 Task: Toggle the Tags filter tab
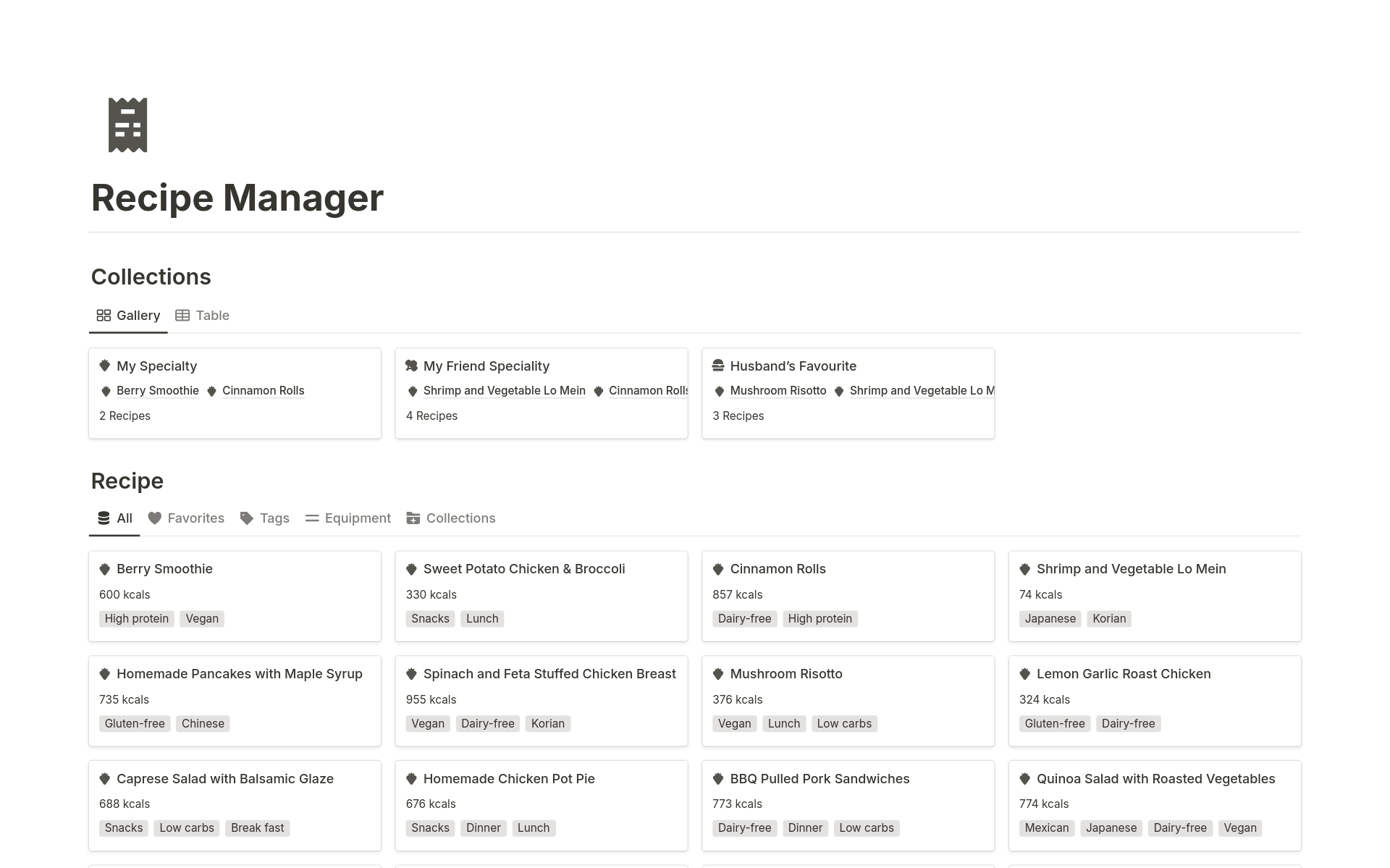(264, 518)
